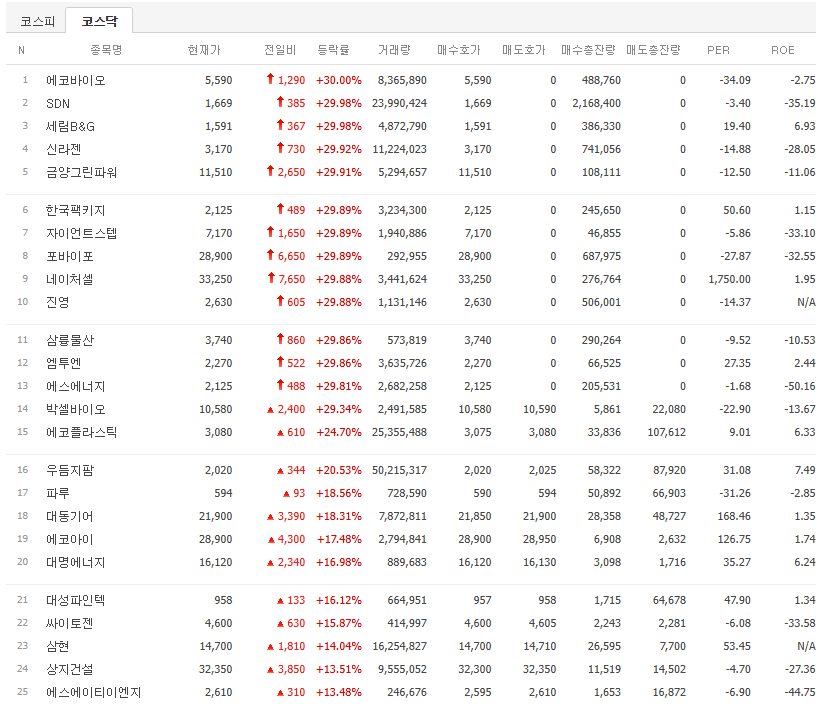Select the 에스에이티아이엔지 stock name
This screenshot has width=835, height=709.
click(94, 692)
